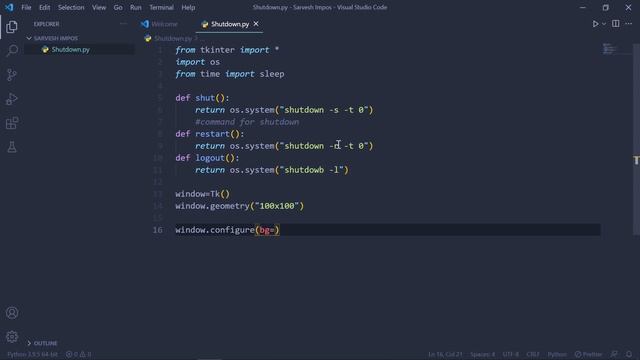Open the Terminal menu
Screen dimensions: 640x360
click(161, 7)
